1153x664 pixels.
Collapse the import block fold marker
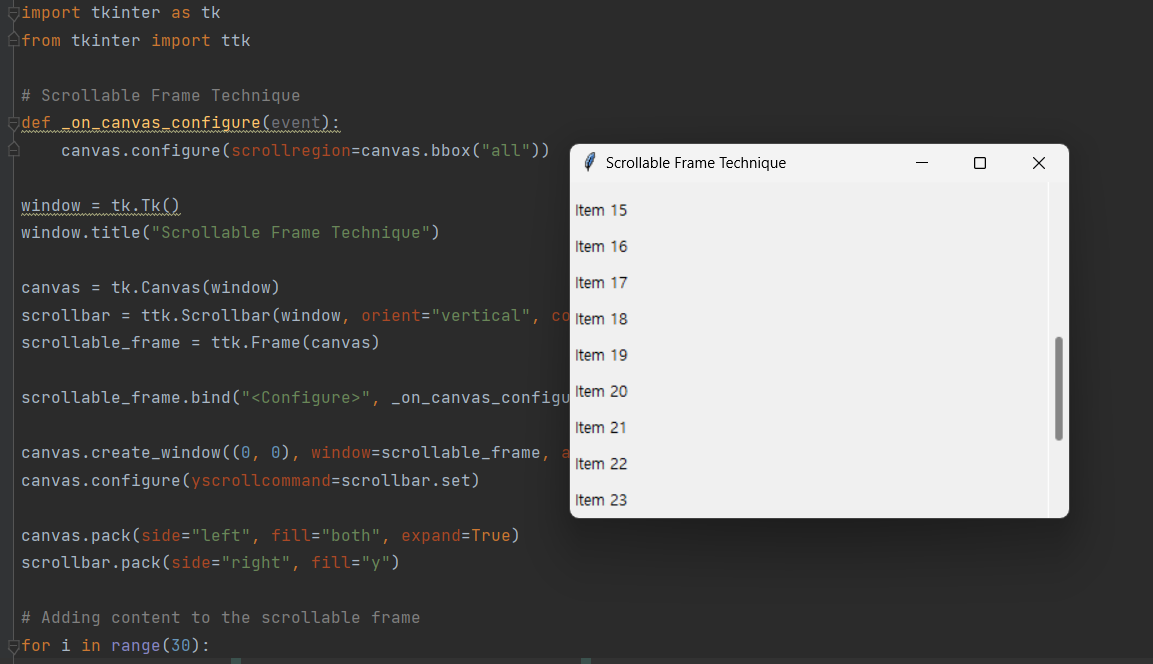[x=13, y=13]
